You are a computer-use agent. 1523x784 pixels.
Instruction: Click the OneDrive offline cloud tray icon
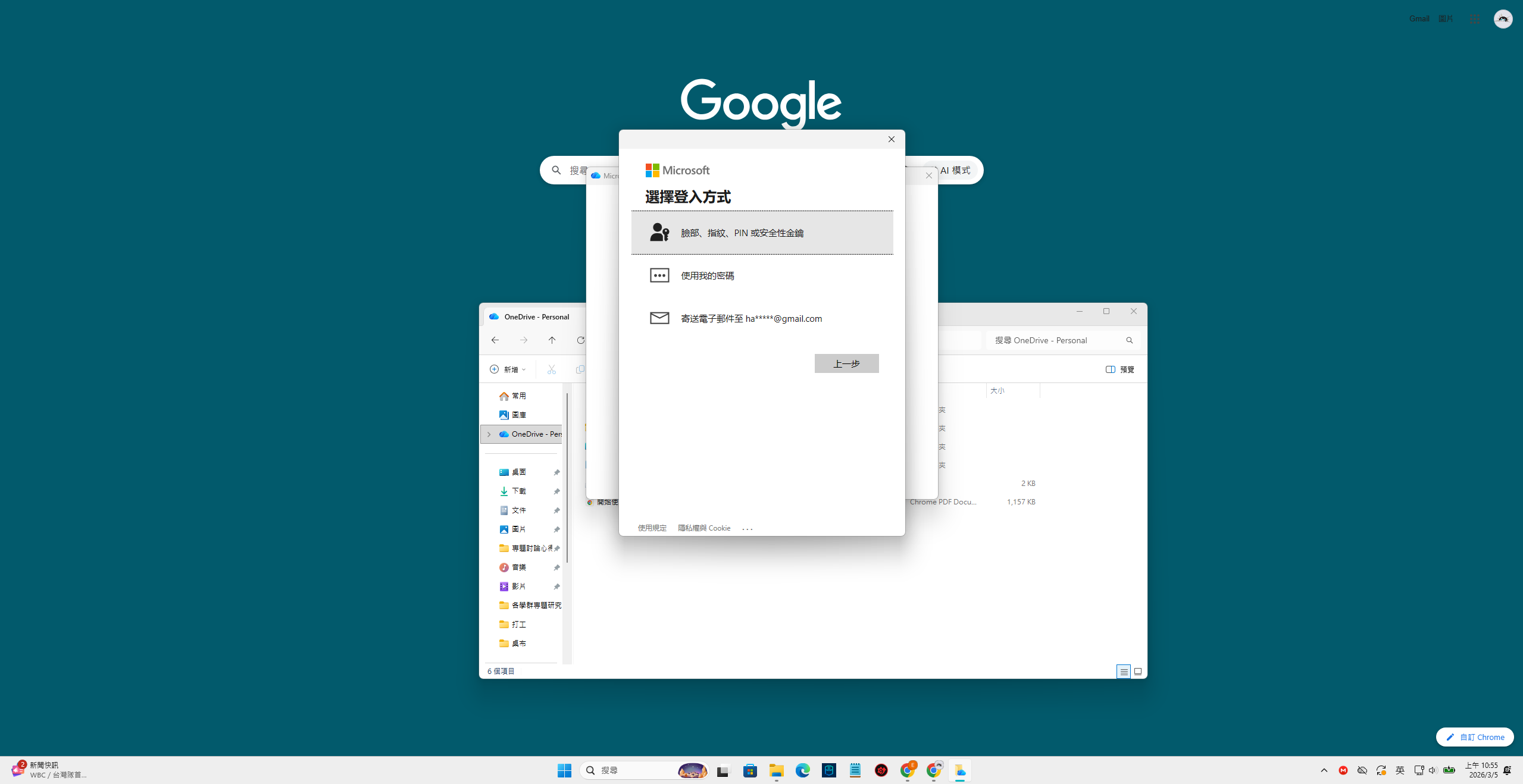point(1362,770)
